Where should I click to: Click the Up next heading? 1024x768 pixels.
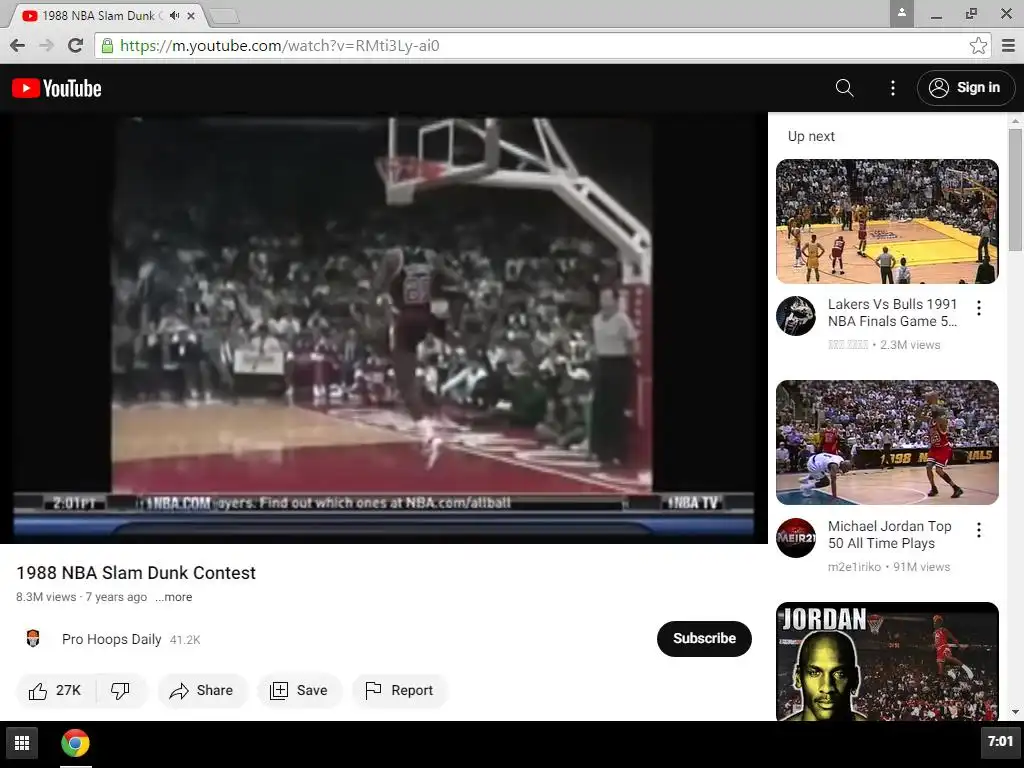(x=811, y=136)
